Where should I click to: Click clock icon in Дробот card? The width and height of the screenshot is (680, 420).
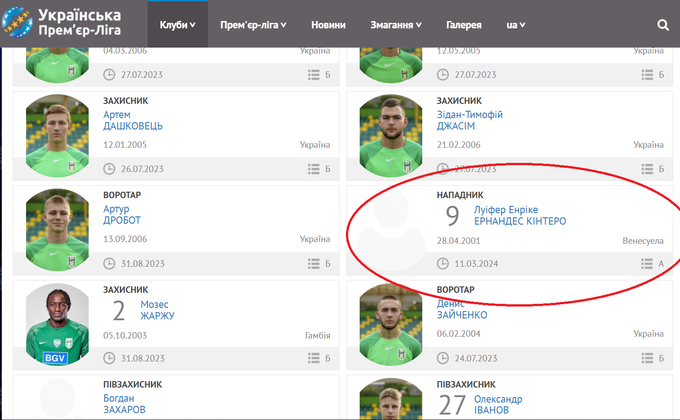[x=109, y=263]
